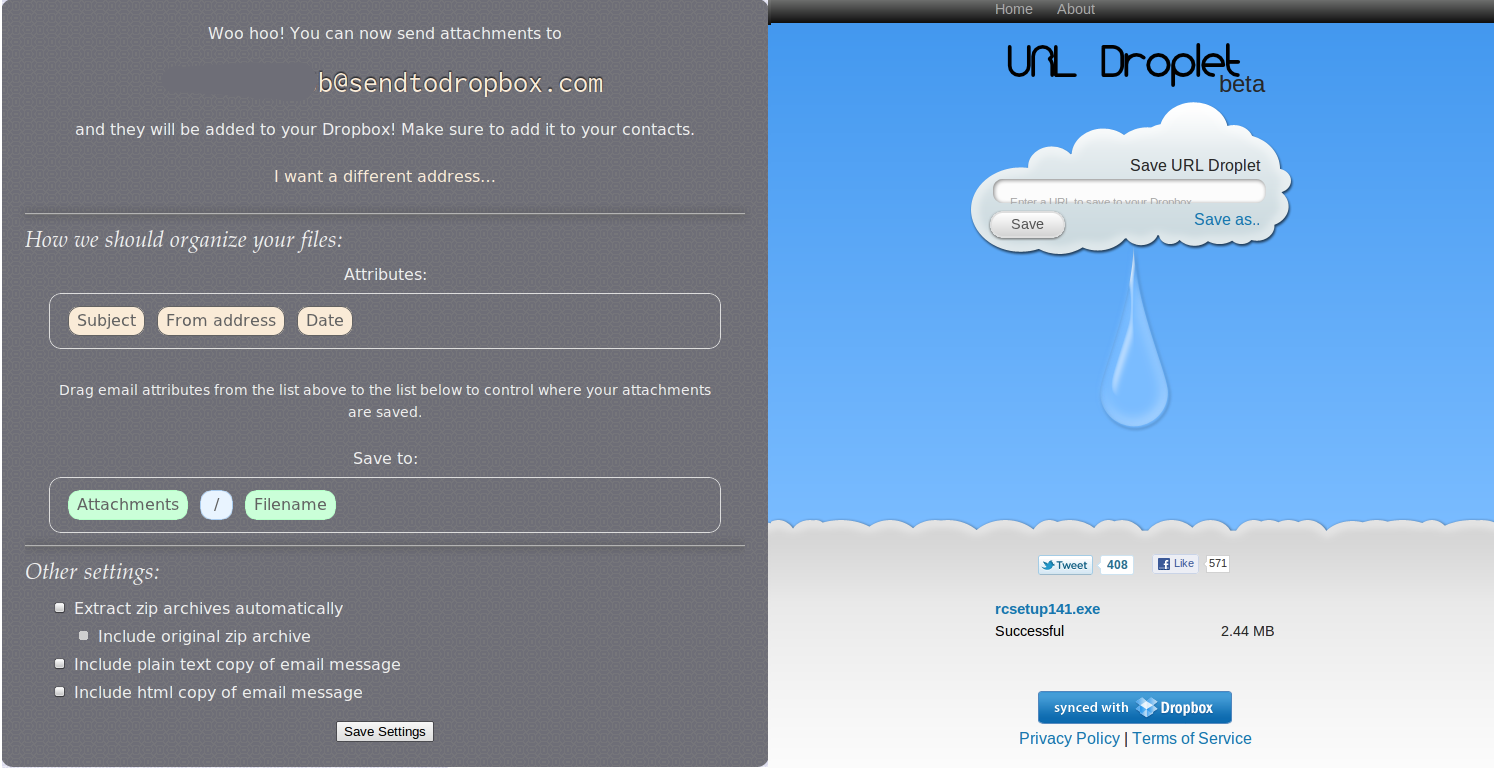Check 'Include html copy' checkbox

[60, 692]
